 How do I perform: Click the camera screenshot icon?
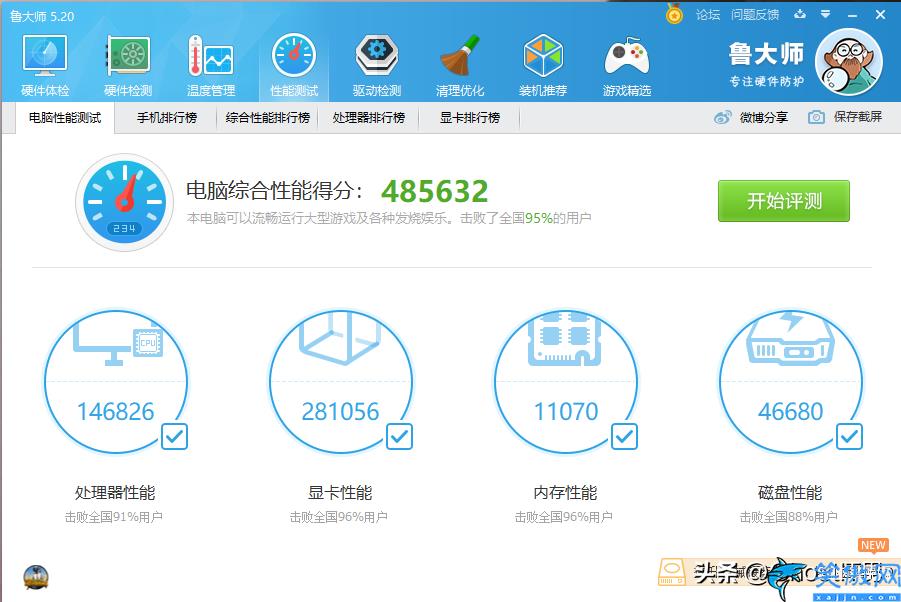pyautogui.click(x=816, y=117)
